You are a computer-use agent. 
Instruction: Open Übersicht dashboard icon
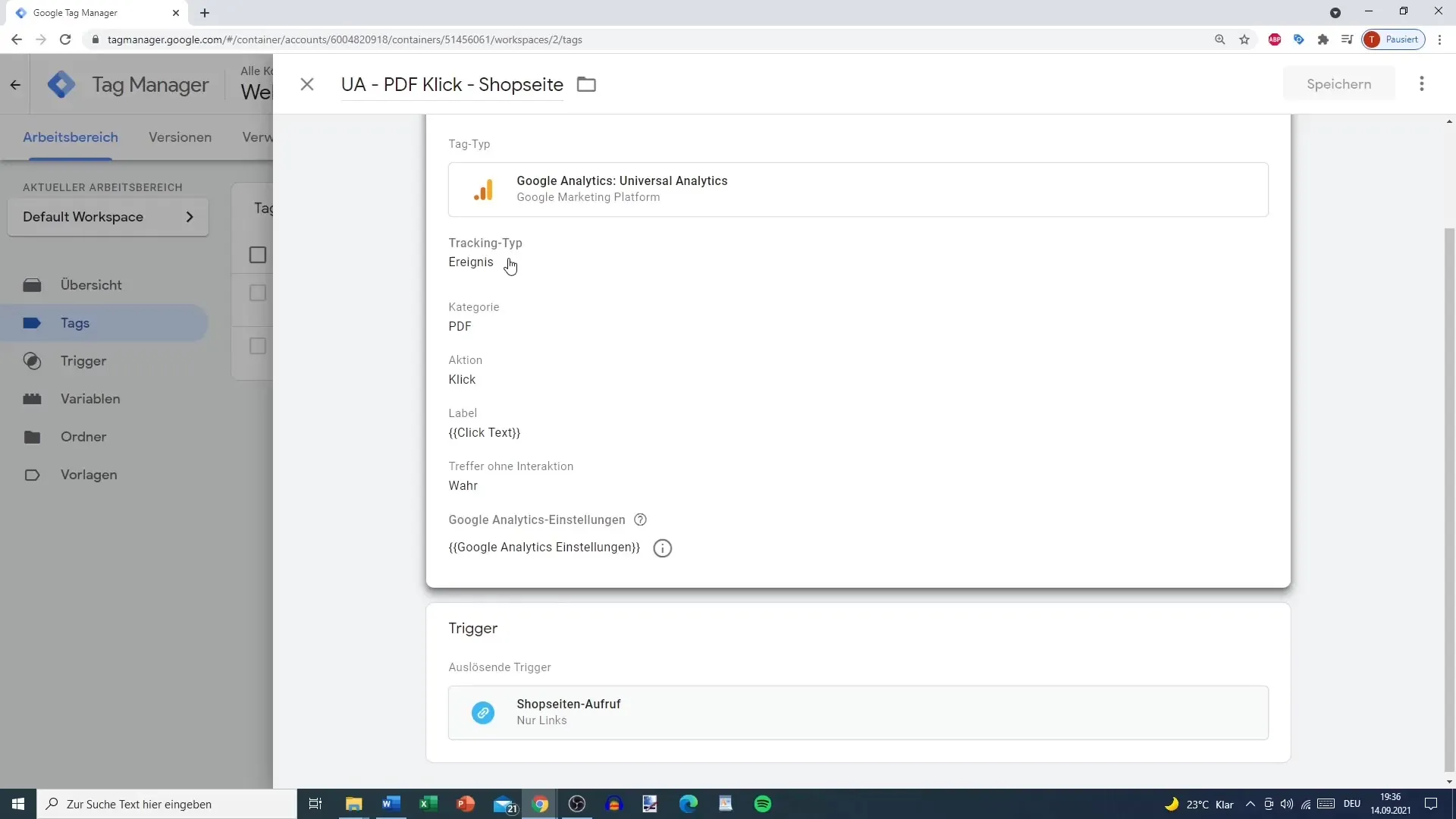tap(32, 285)
